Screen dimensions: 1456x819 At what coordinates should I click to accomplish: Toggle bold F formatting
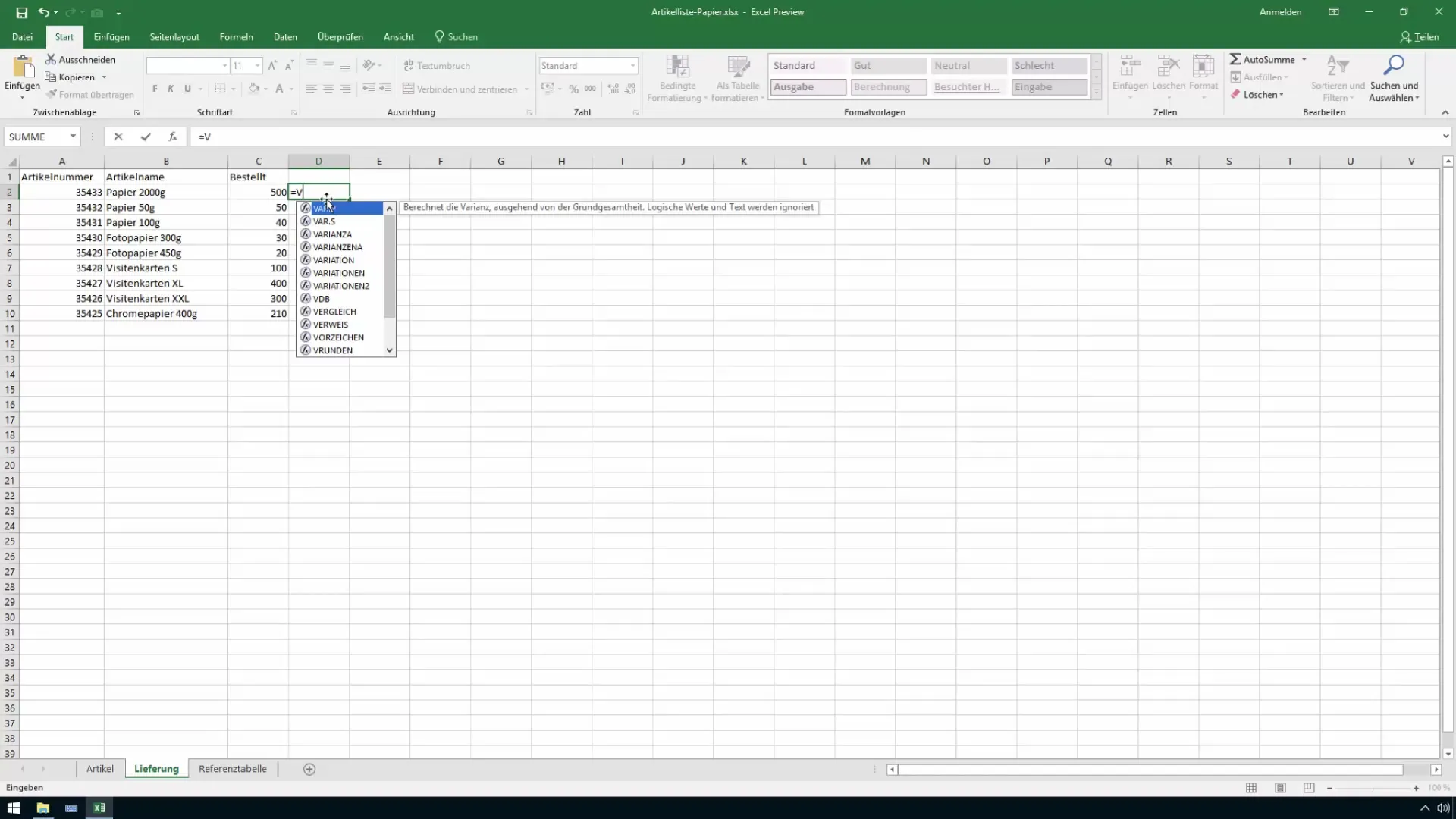pos(155,89)
